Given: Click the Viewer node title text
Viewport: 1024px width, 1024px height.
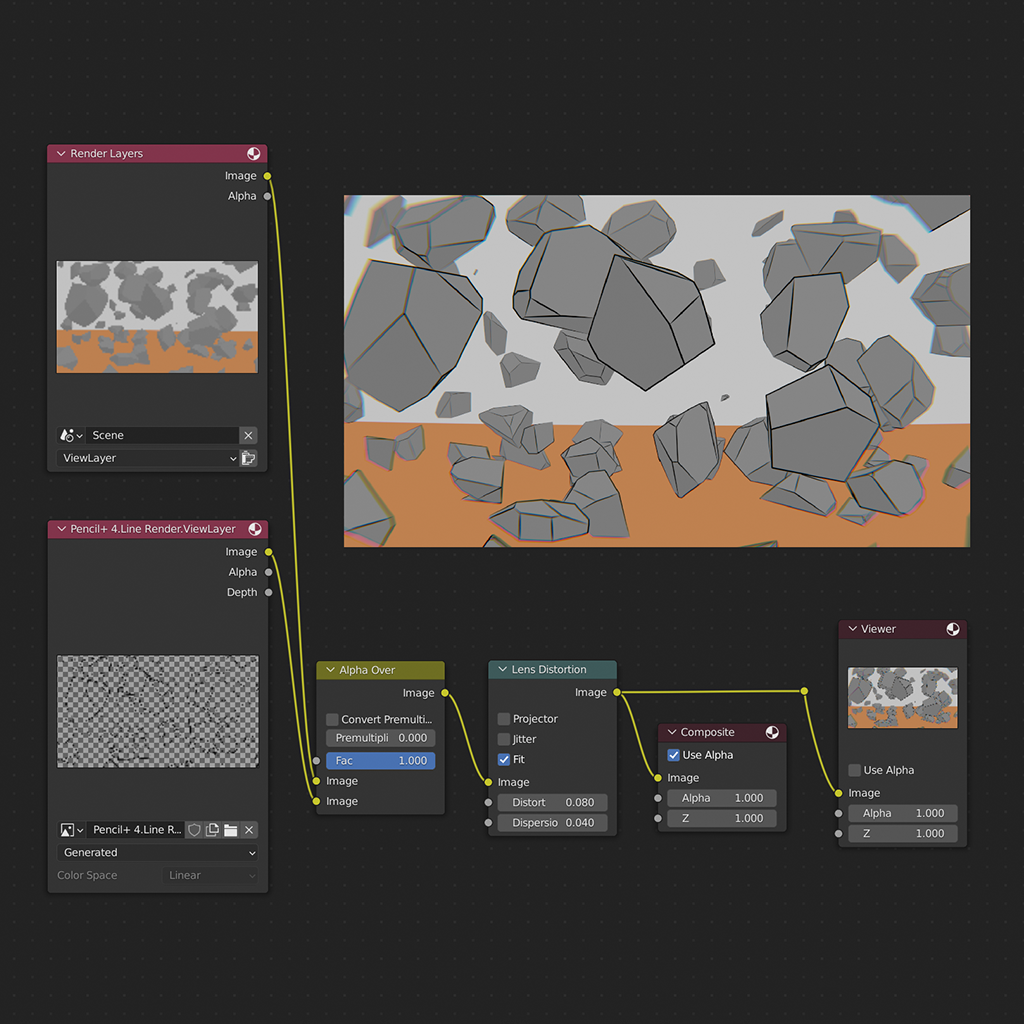Looking at the screenshot, I should 878,629.
